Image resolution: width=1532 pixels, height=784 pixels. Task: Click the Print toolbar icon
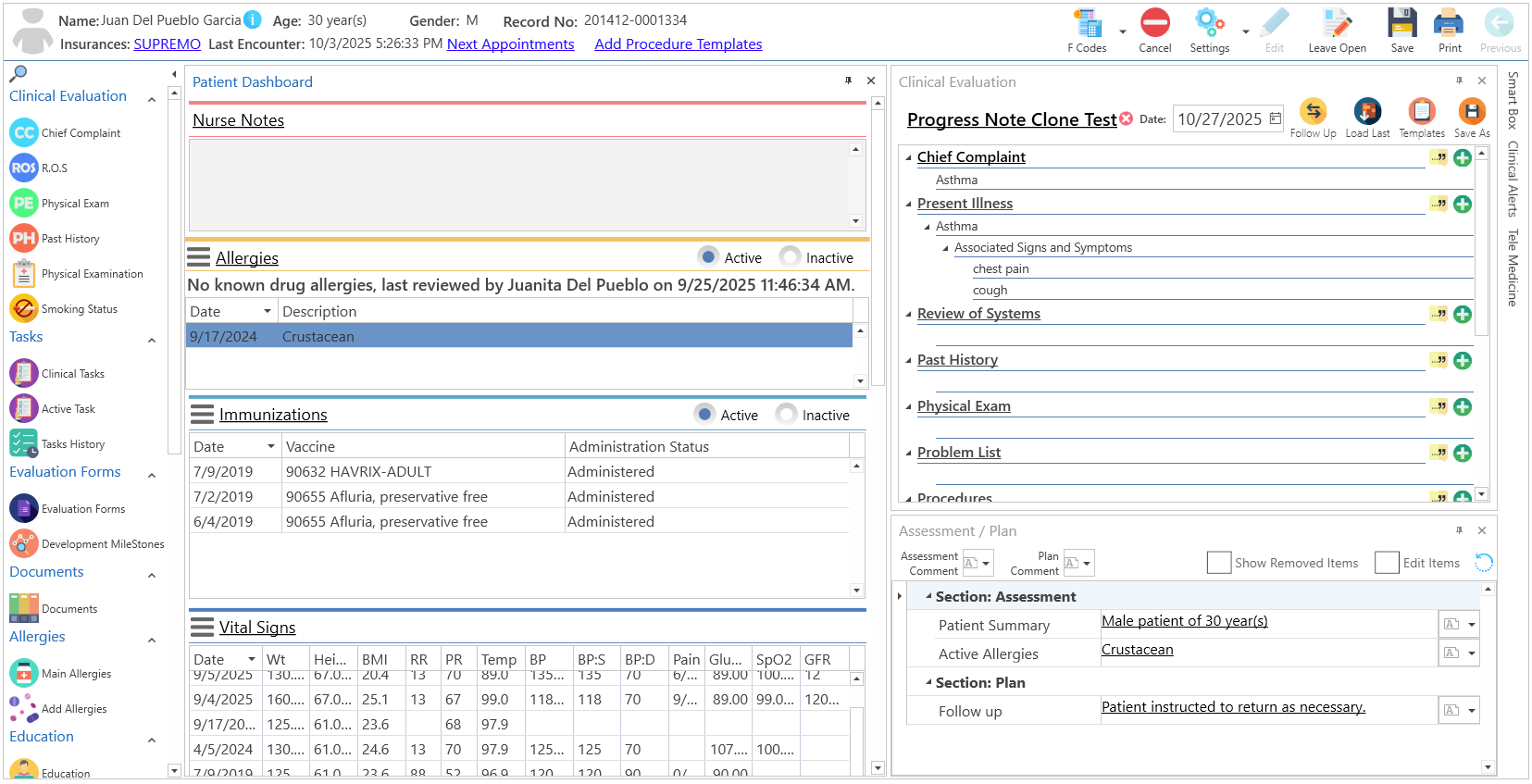[x=1450, y=24]
